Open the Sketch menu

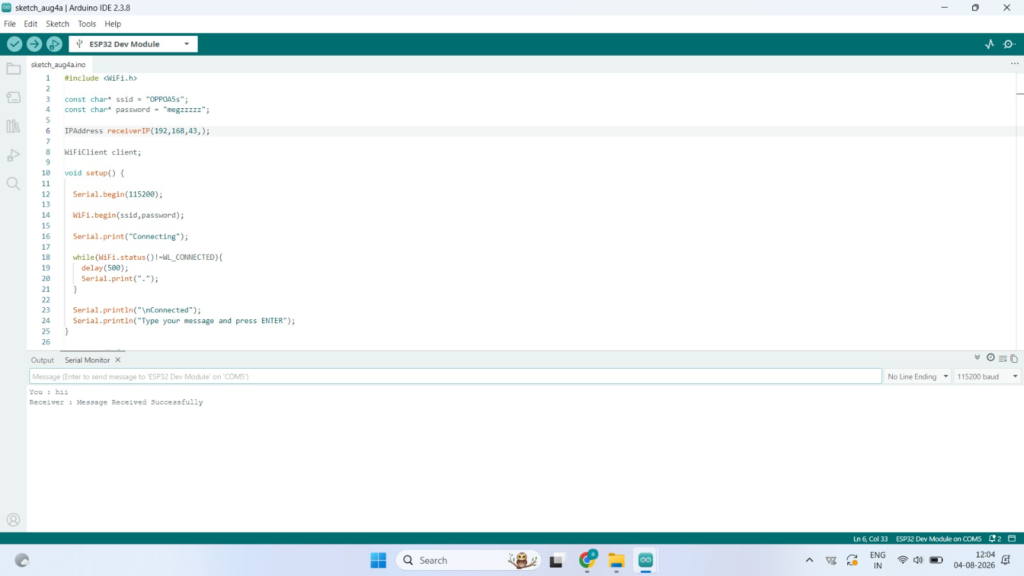pyautogui.click(x=57, y=24)
